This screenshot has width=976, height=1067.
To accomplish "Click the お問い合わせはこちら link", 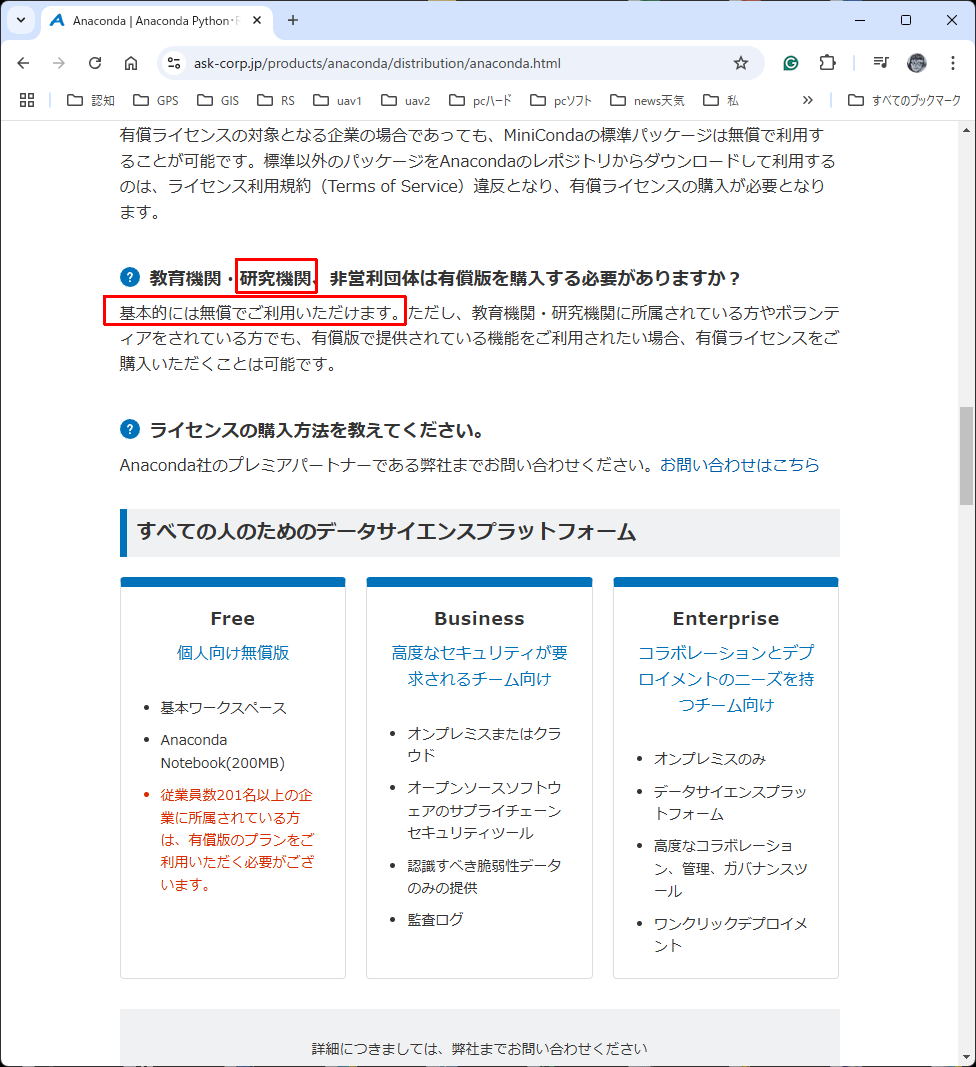I will click(x=740, y=465).
